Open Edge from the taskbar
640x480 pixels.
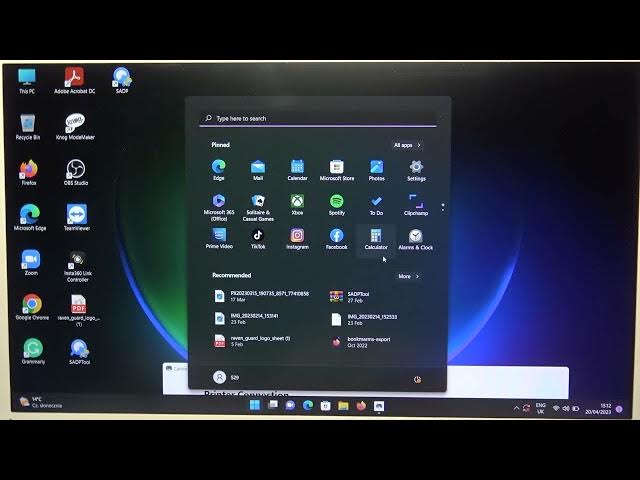[308, 405]
